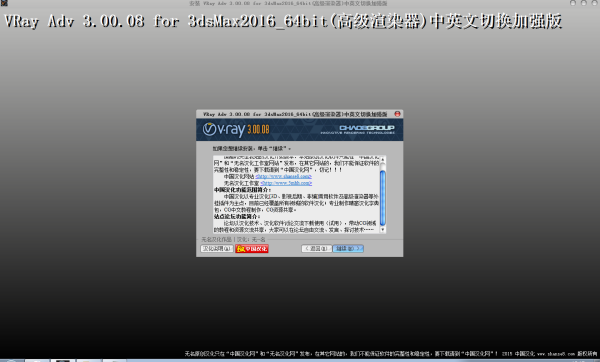Click the red 中国汉化 logo button
Screen dimensions: 600x362
(252, 249)
